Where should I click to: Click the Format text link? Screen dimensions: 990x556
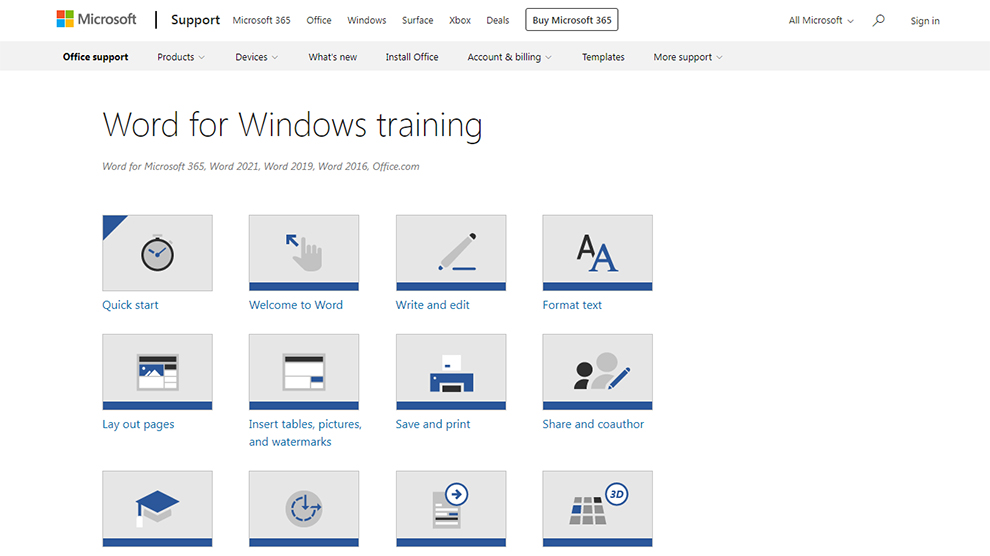coord(572,305)
